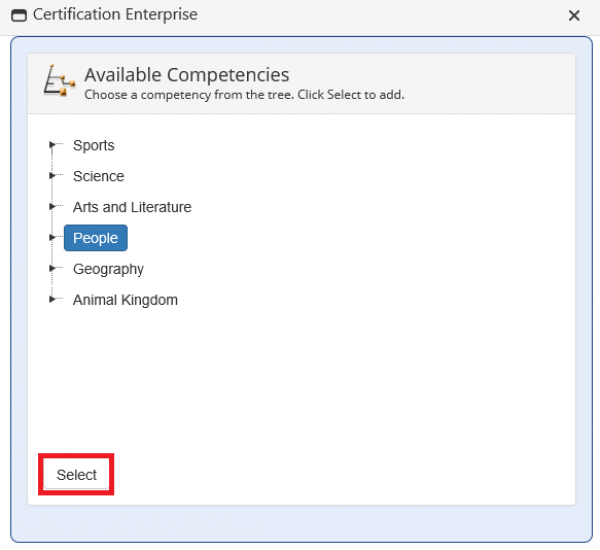Click the window icon beside Certification Enterprise
The image size is (600, 550).
click(19, 16)
